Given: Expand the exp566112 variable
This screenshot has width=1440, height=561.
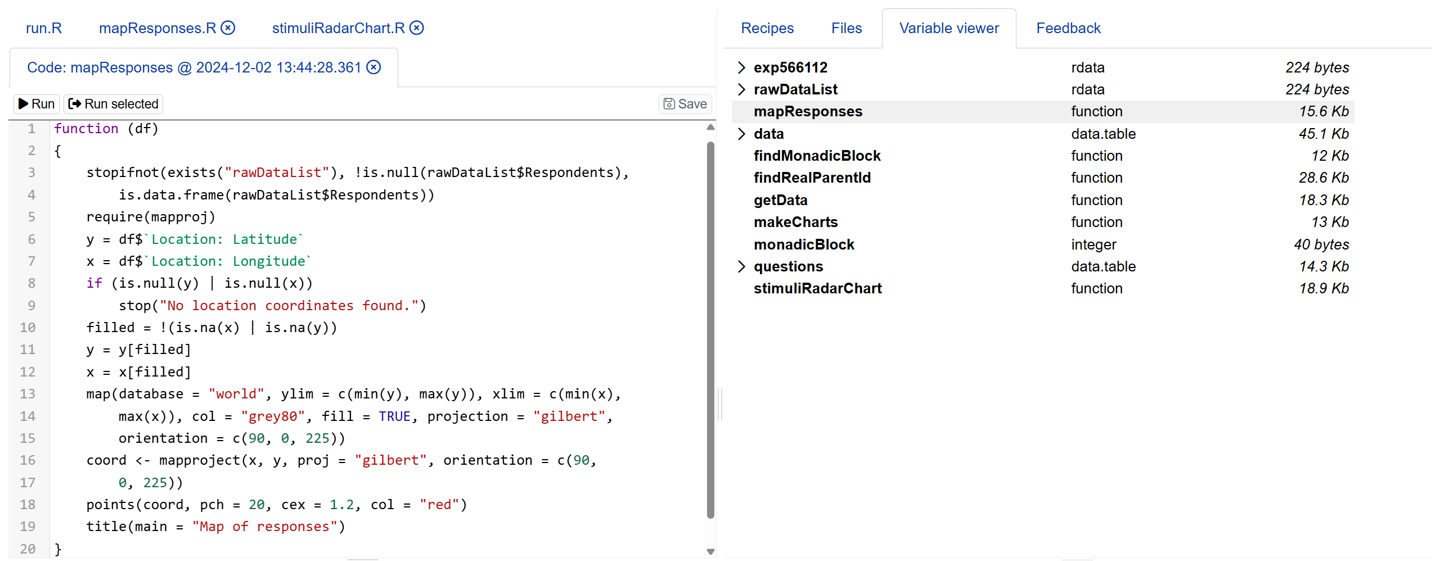Looking at the screenshot, I should [741, 68].
